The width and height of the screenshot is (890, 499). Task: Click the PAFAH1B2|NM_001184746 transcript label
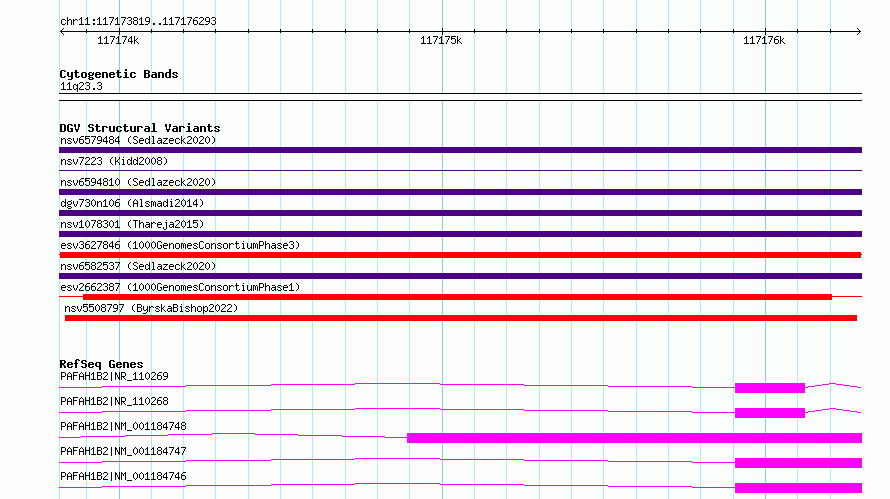pos(123,476)
